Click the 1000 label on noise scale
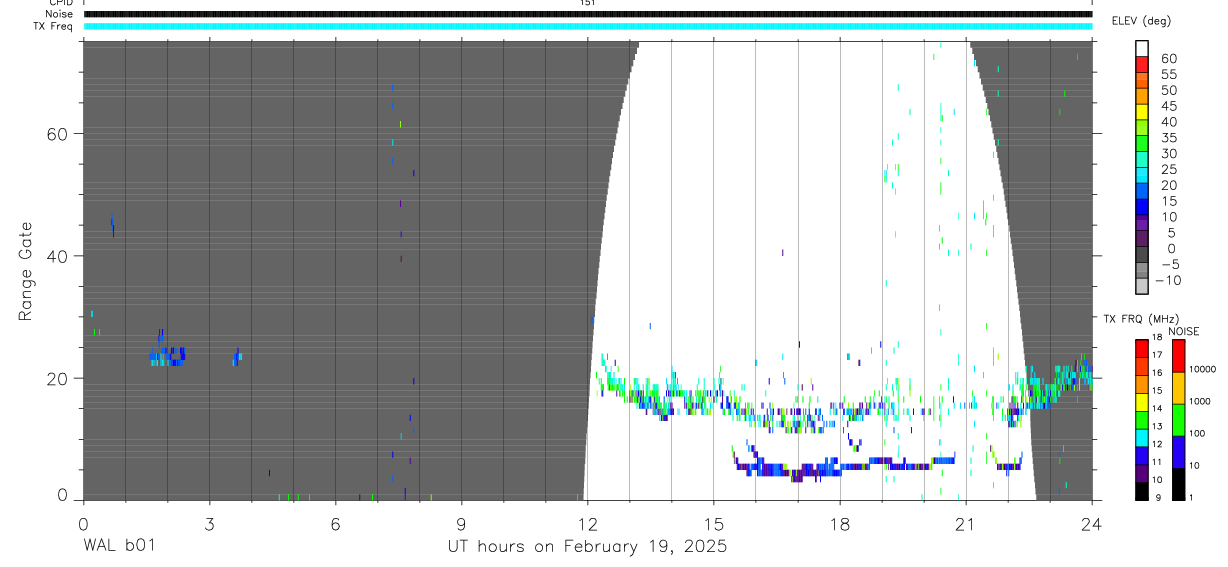The image size is (1228, 567). (x=1200, y=401)
